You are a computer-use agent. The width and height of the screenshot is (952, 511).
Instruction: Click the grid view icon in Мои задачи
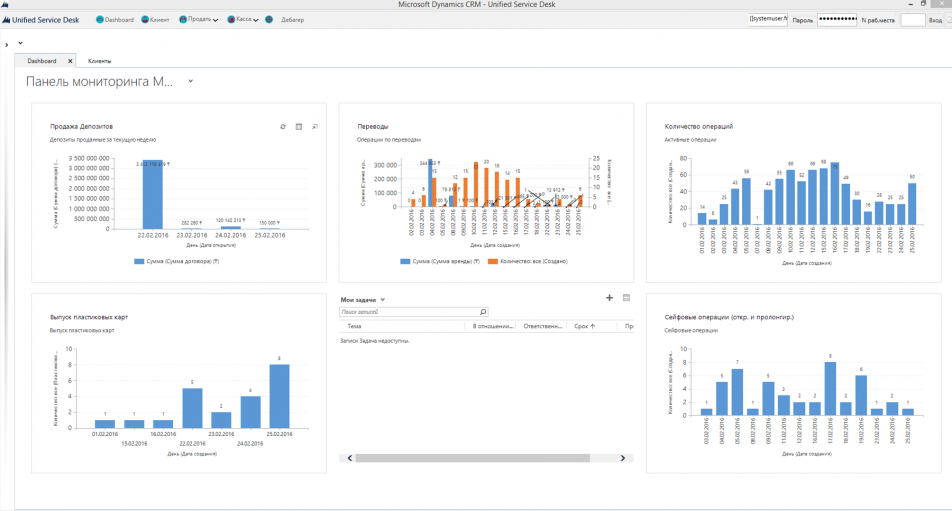(626, 298)
